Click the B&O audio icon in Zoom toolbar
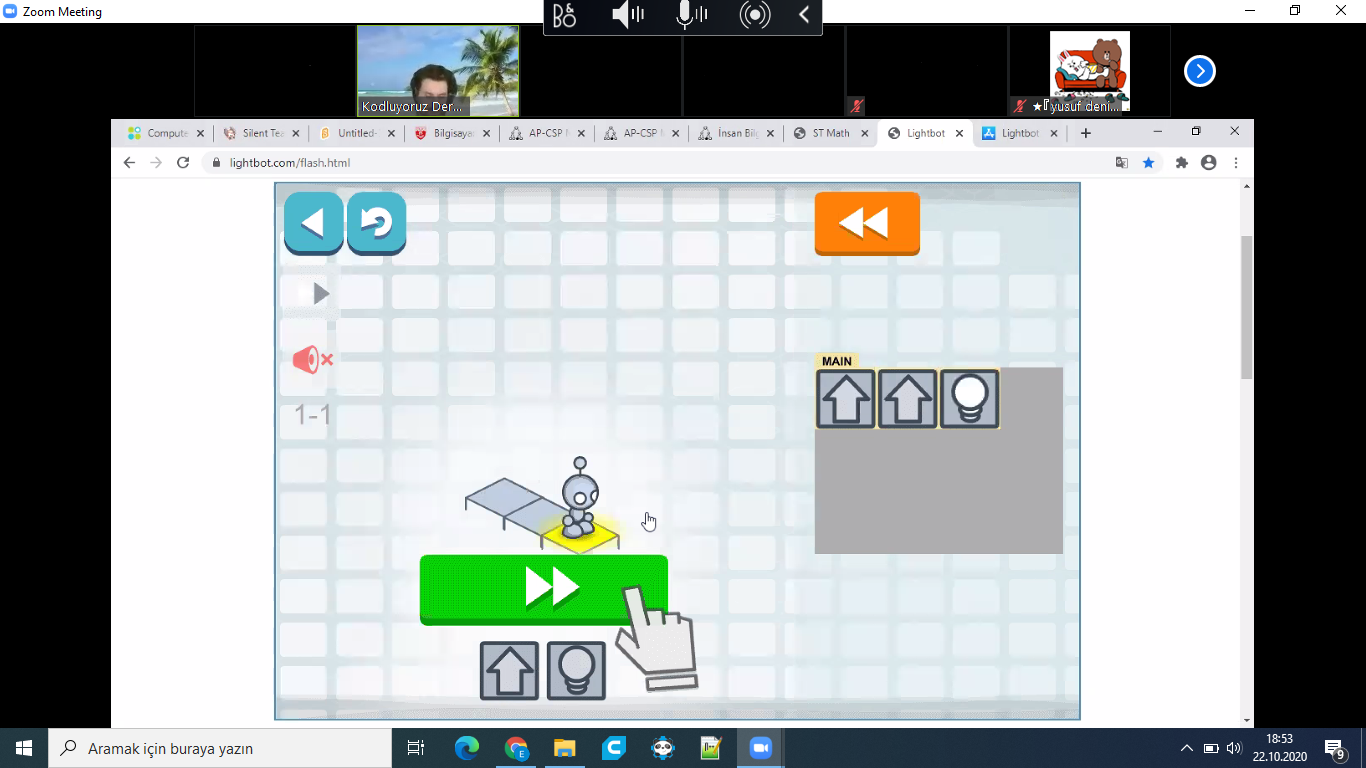Image resolution: width=1366 pixels, height=768 pixels. click(565, 15)
